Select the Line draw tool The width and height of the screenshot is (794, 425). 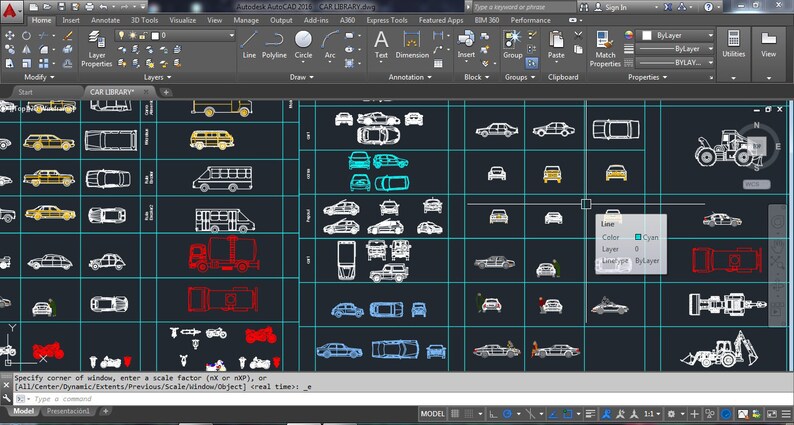pyautogui.click(x=249, y=45)
